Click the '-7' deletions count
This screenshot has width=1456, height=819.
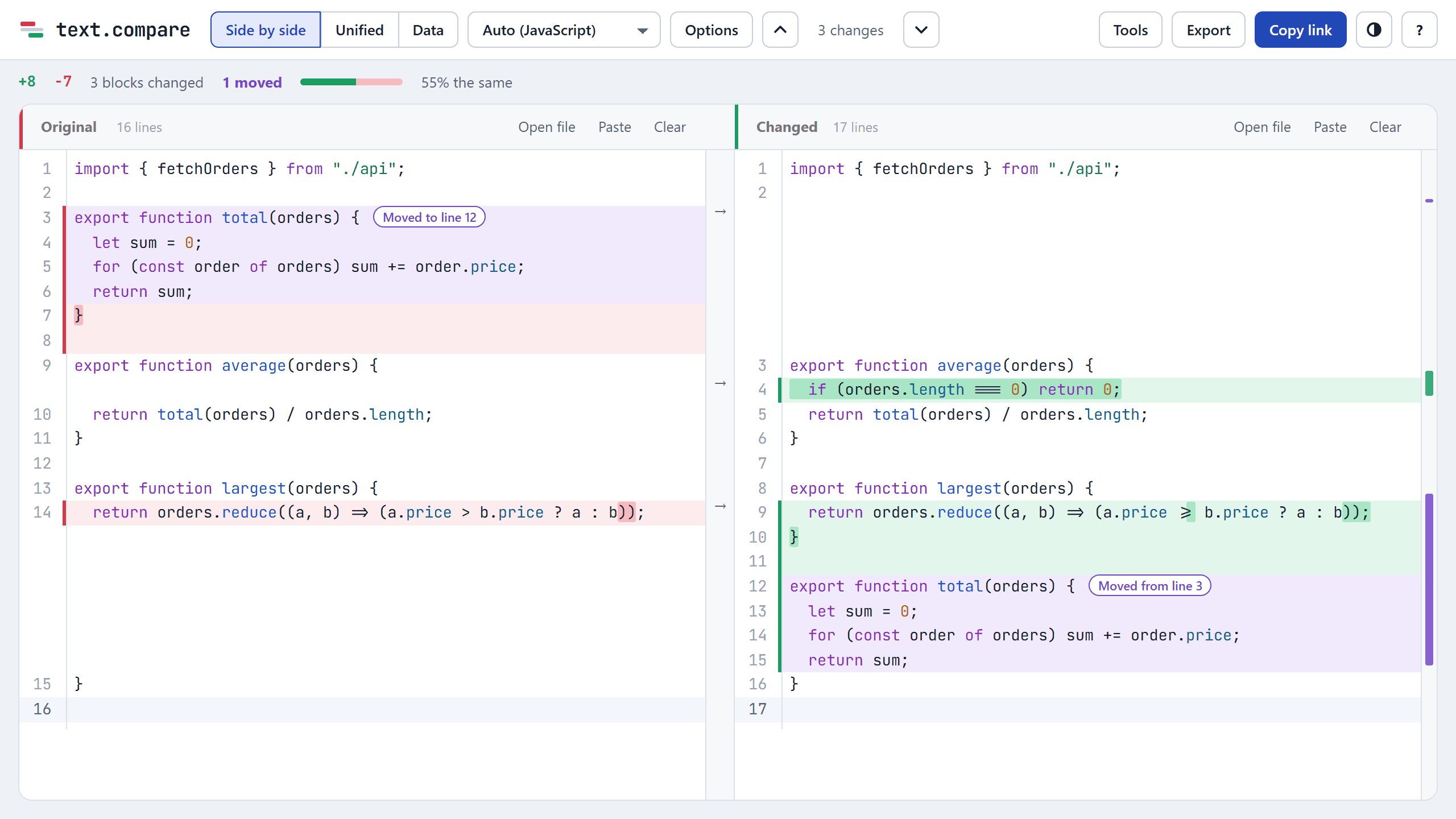63,82
